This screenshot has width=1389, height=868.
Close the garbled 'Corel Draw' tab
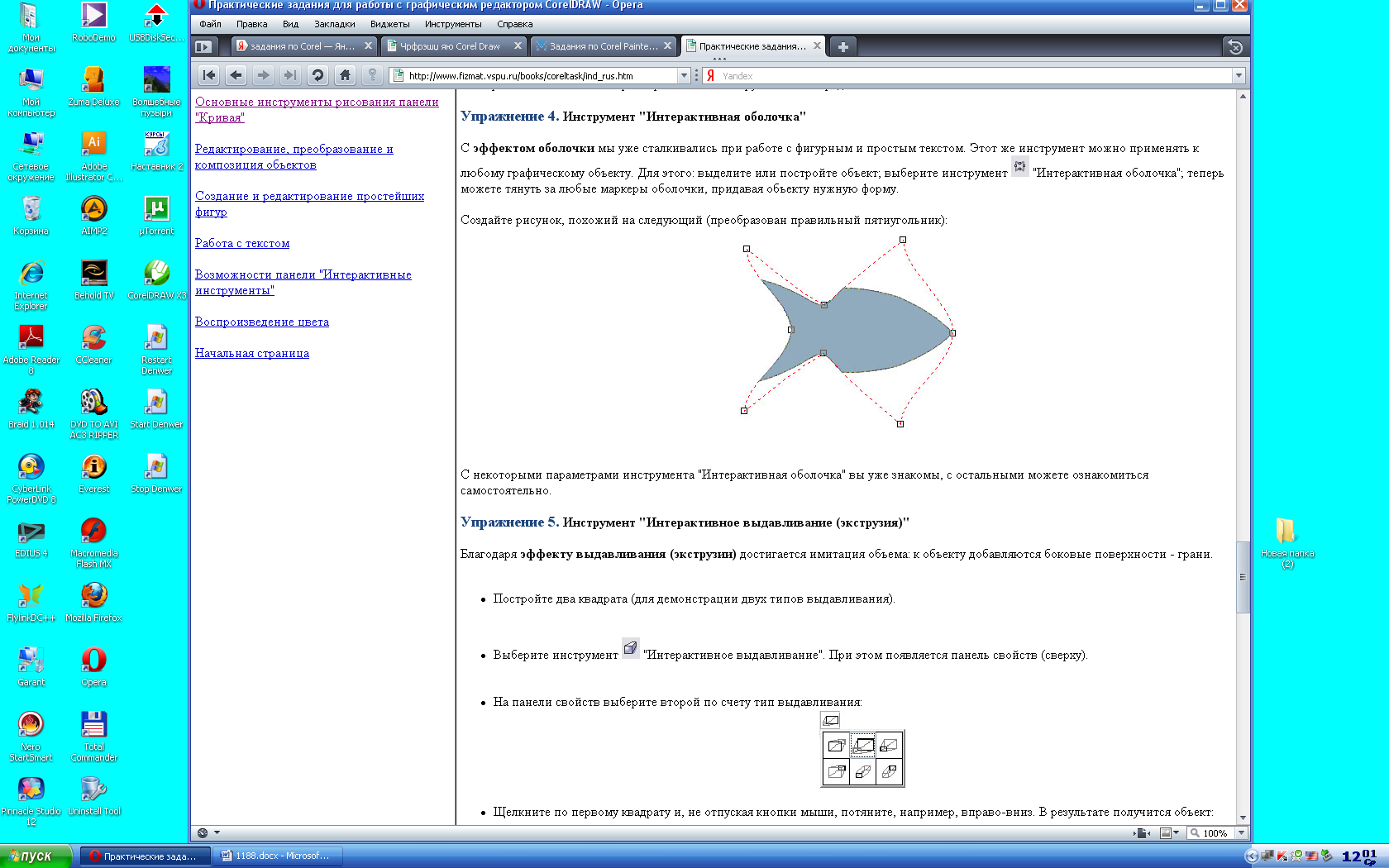[518, 46]
